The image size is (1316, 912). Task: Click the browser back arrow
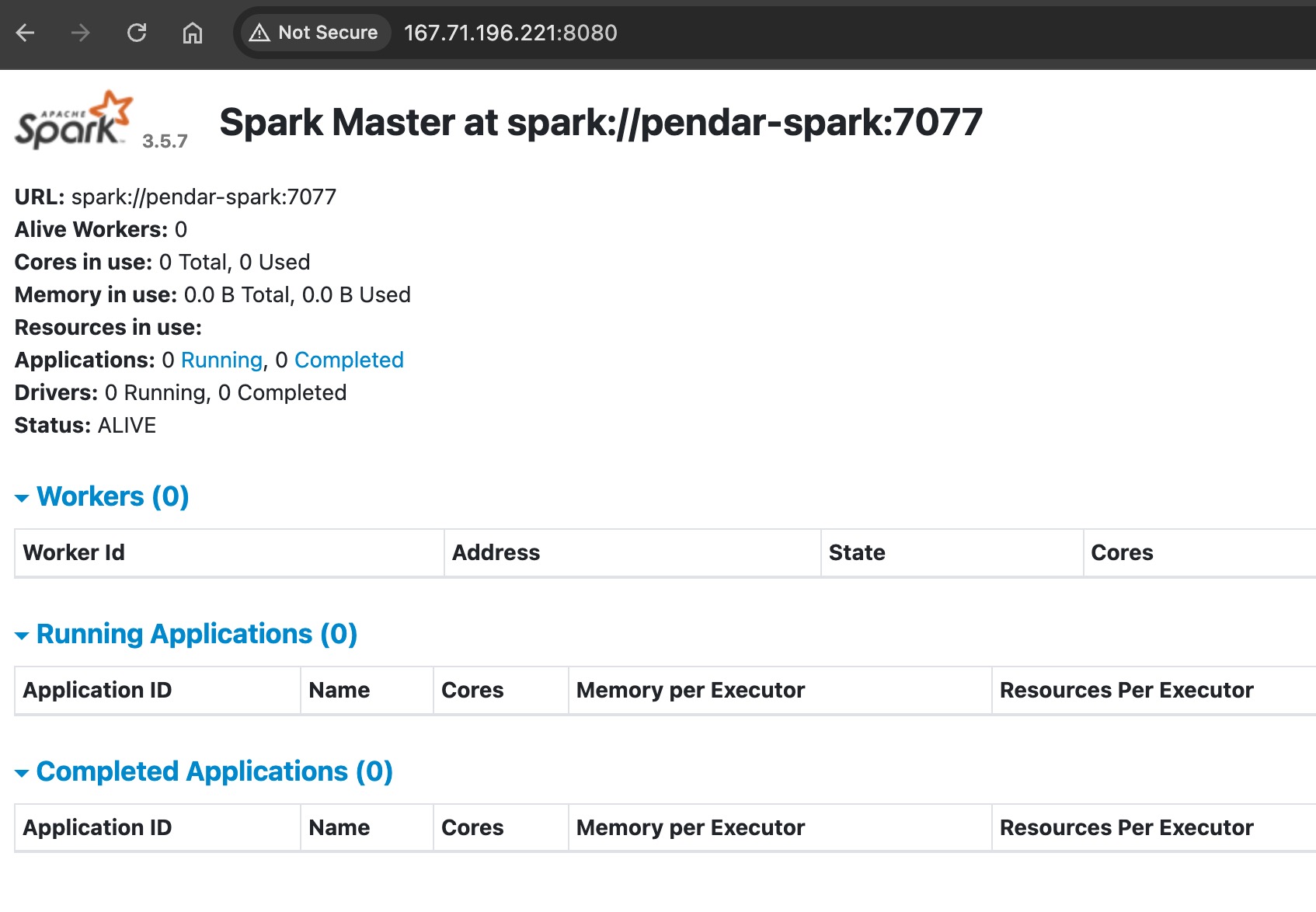click(x=26, y=33)
